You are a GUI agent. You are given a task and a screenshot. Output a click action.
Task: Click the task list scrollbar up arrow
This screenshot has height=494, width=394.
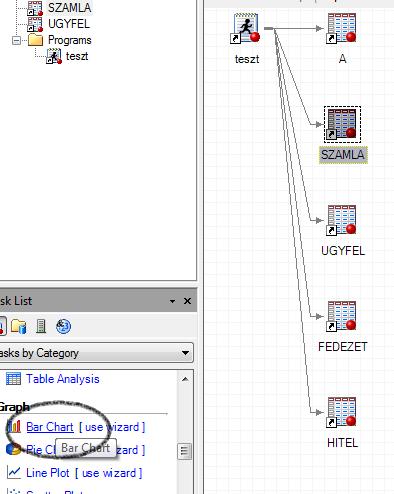tap(185, 379)
